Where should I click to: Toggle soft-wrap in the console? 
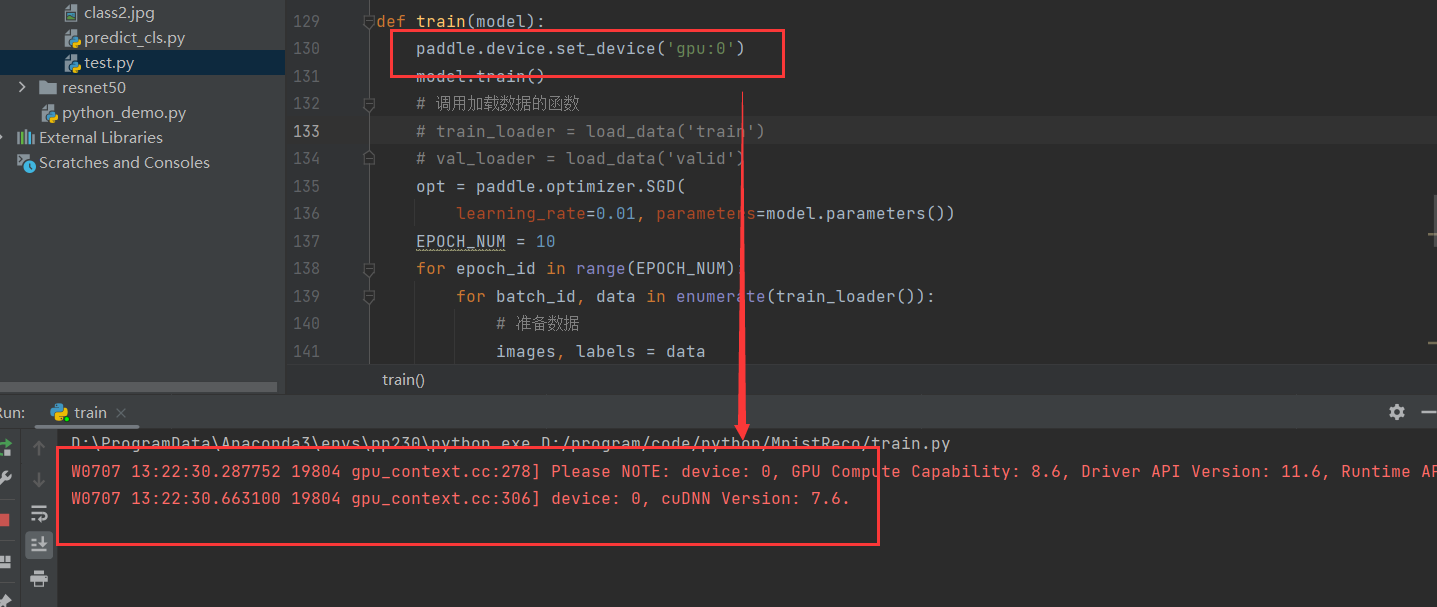pyautogui.click(x=38, y=513)
